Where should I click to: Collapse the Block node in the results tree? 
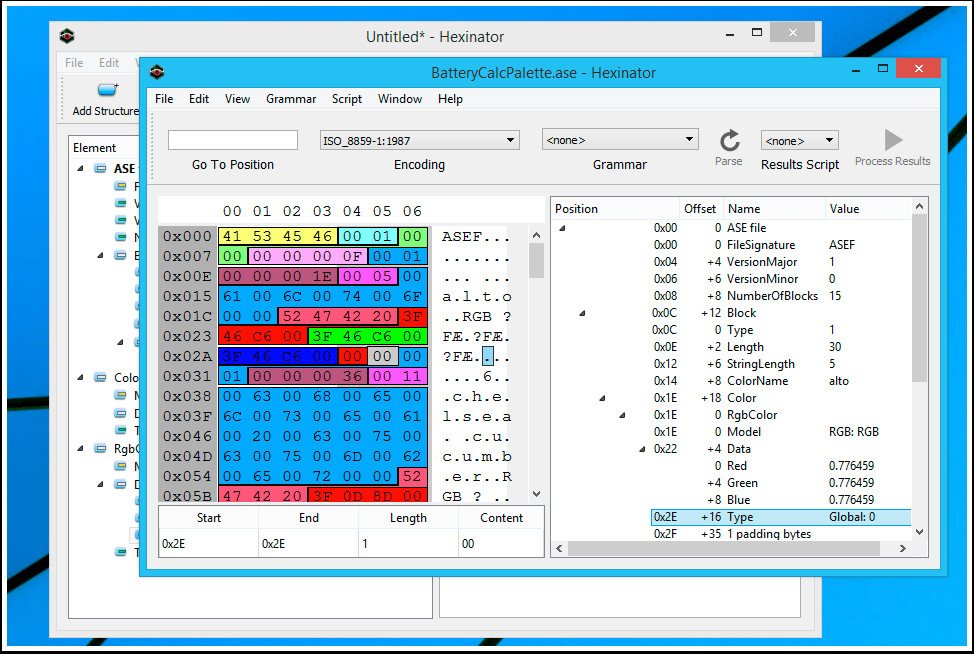point(582,313)
